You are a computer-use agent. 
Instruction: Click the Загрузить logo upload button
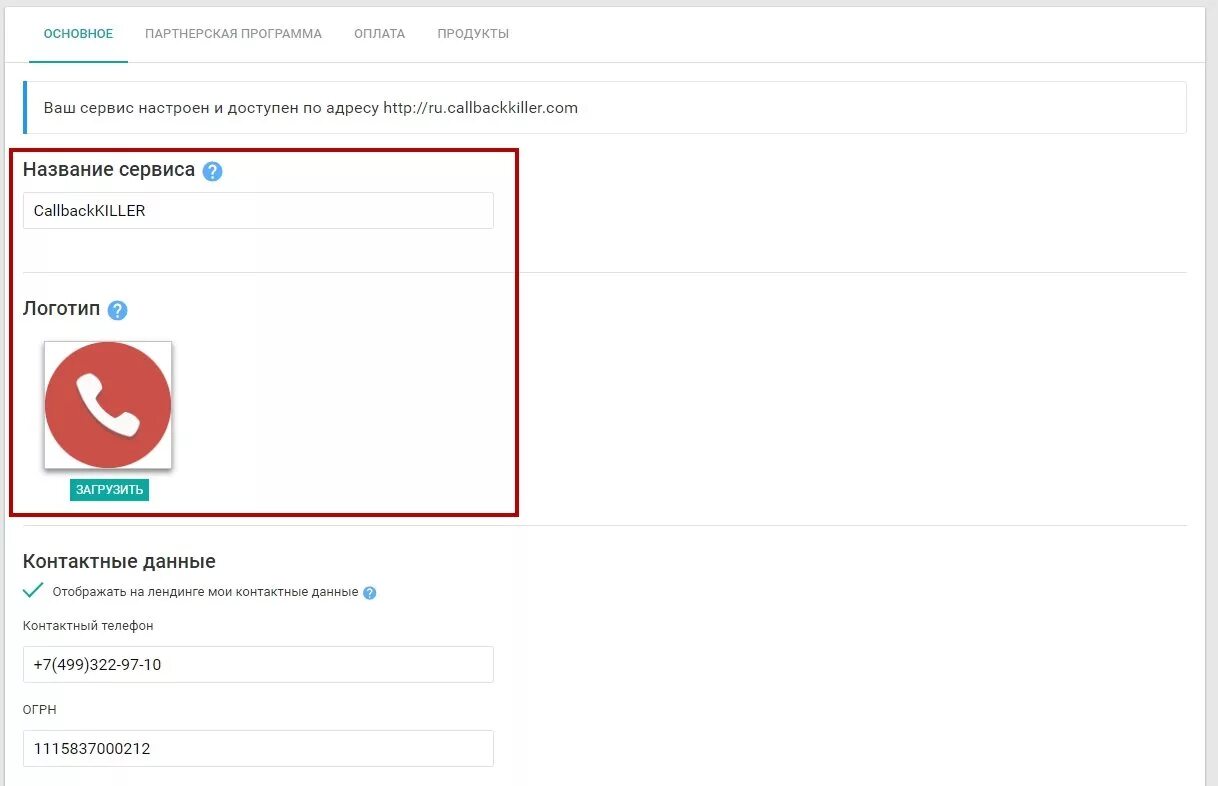109,490
